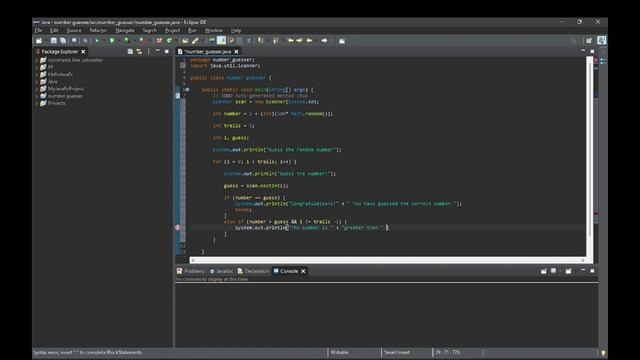Click the Pin Editor icon after Forward arrow

(x=342, y=41)
